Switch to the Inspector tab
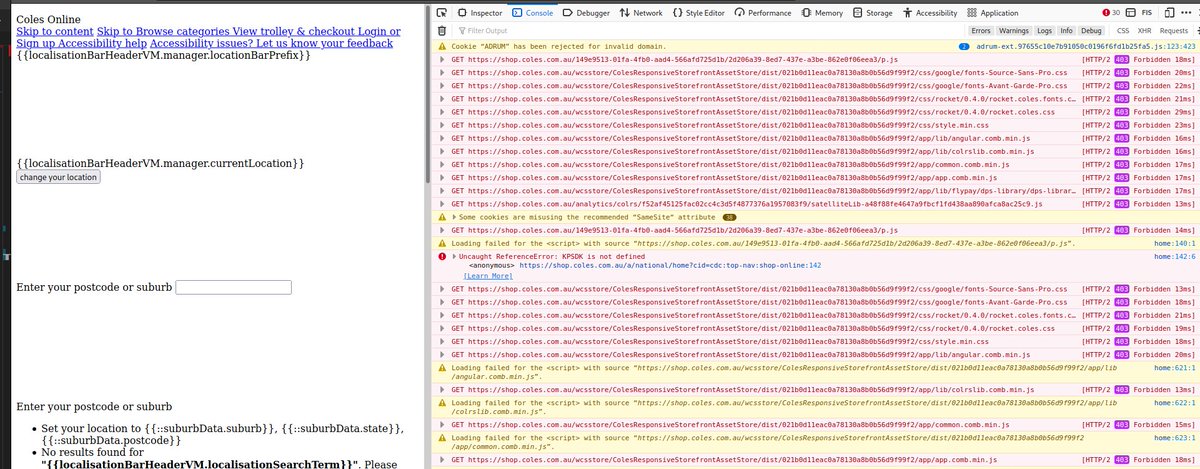The height and width of the screenshot is (469, 1200). coord(480,13)
